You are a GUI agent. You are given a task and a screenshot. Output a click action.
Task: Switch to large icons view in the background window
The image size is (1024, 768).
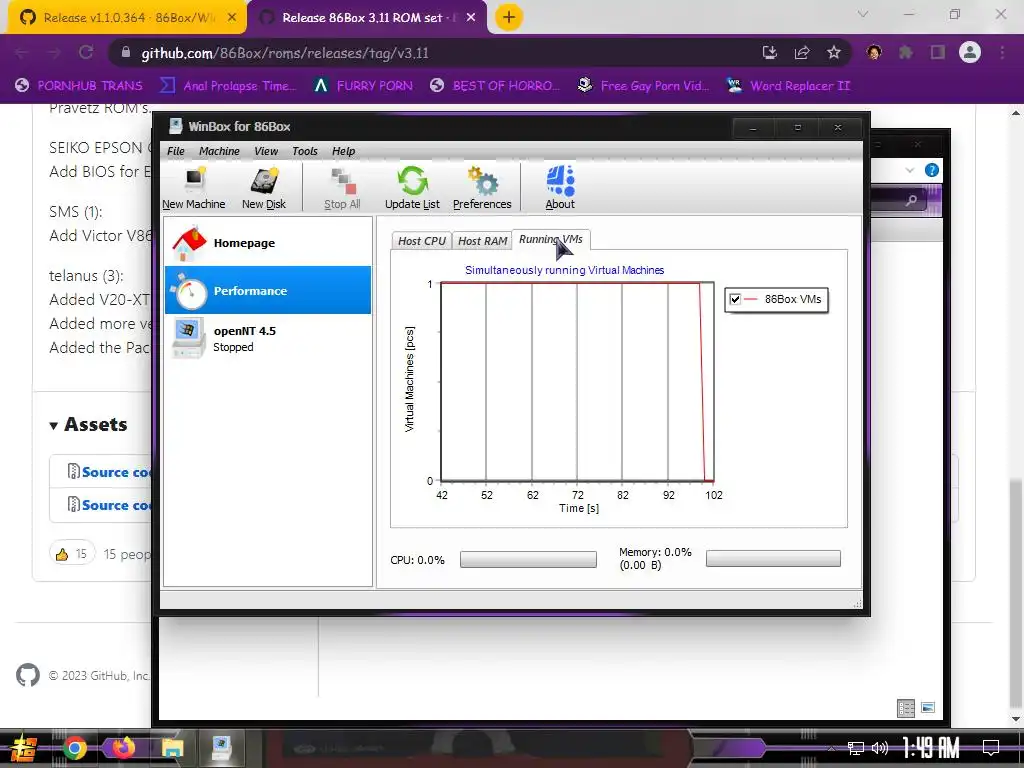[x=928, y=708]
